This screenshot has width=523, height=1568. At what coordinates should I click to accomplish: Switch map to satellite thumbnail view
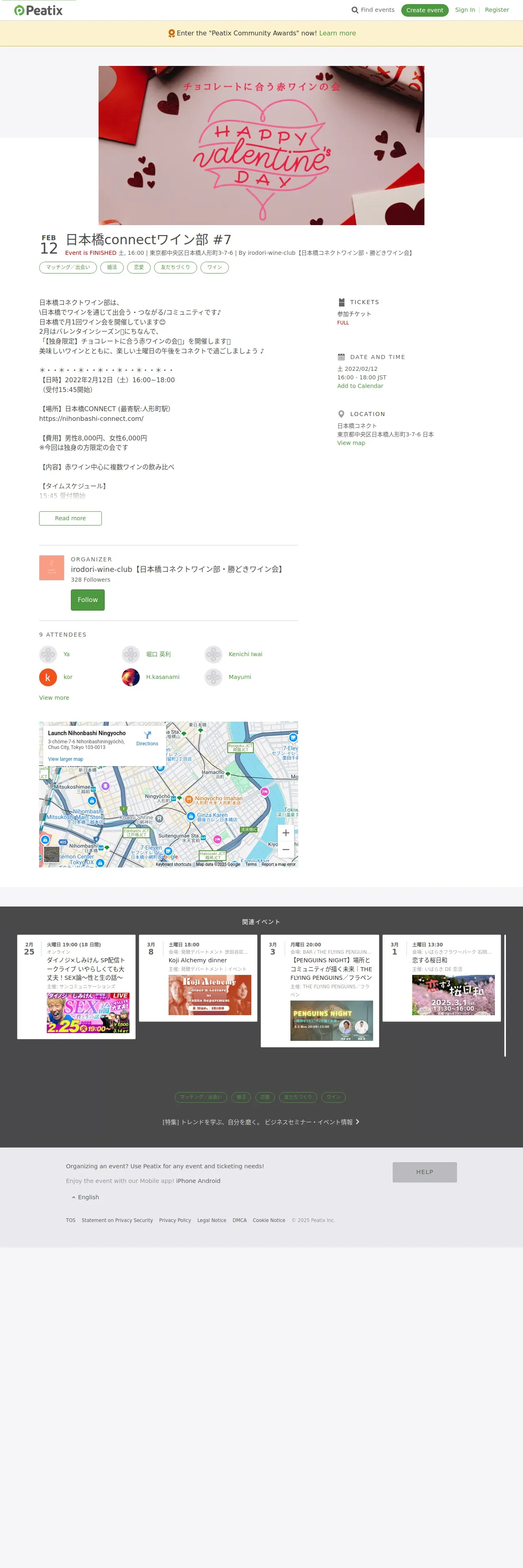52,854
